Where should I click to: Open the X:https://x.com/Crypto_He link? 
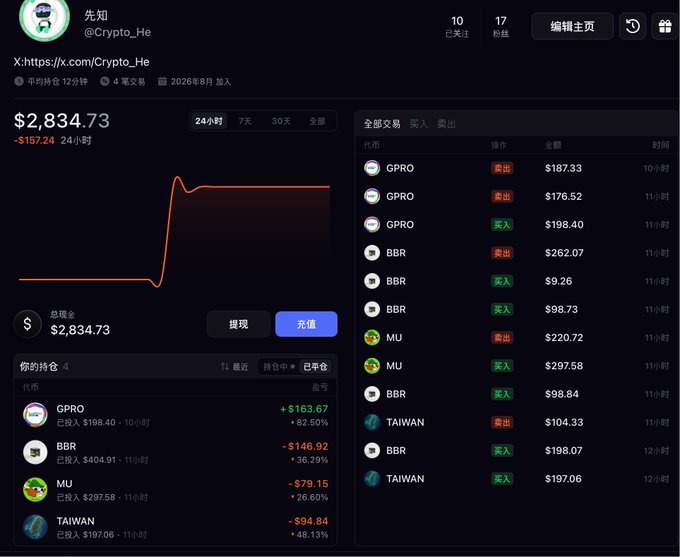(82, 62)
